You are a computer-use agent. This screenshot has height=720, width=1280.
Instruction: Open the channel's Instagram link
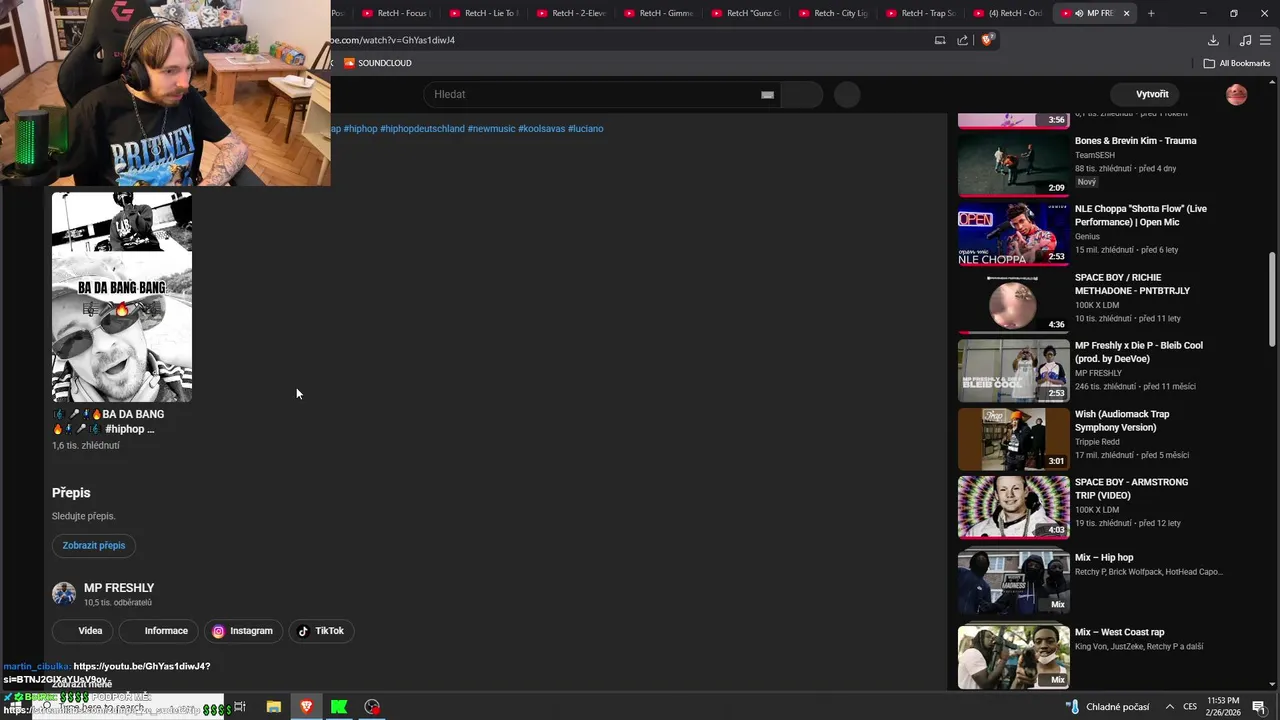pos(243,631)
